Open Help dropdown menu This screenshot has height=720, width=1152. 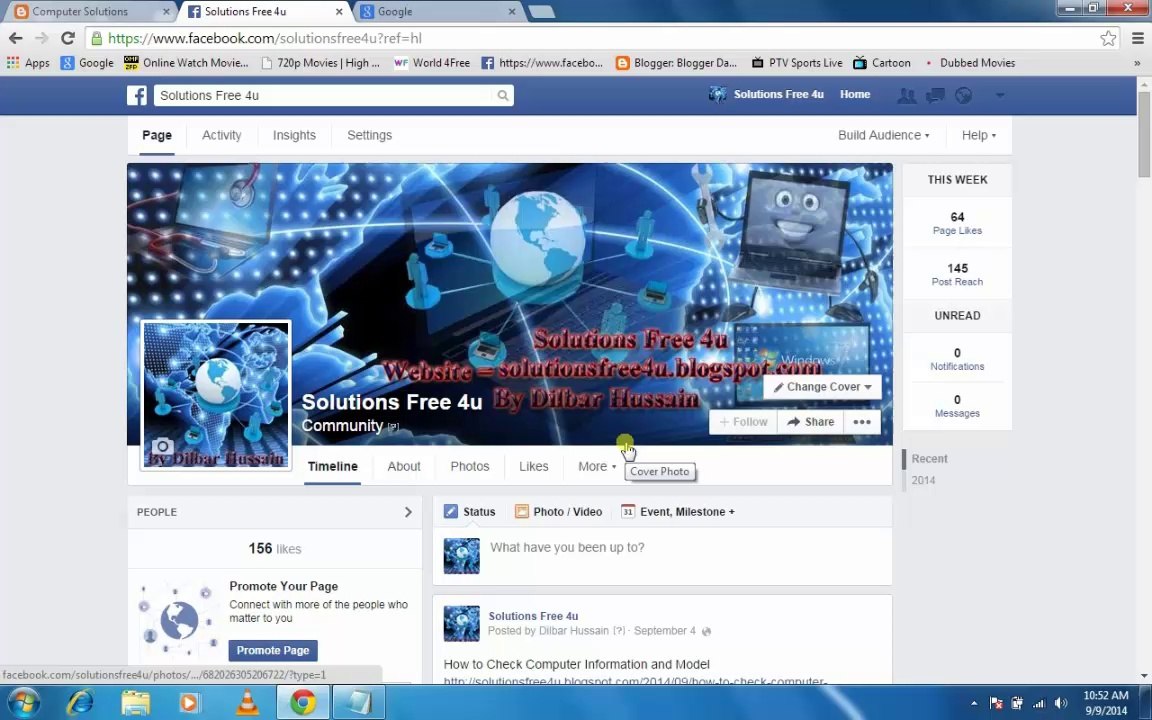point(979,135)
